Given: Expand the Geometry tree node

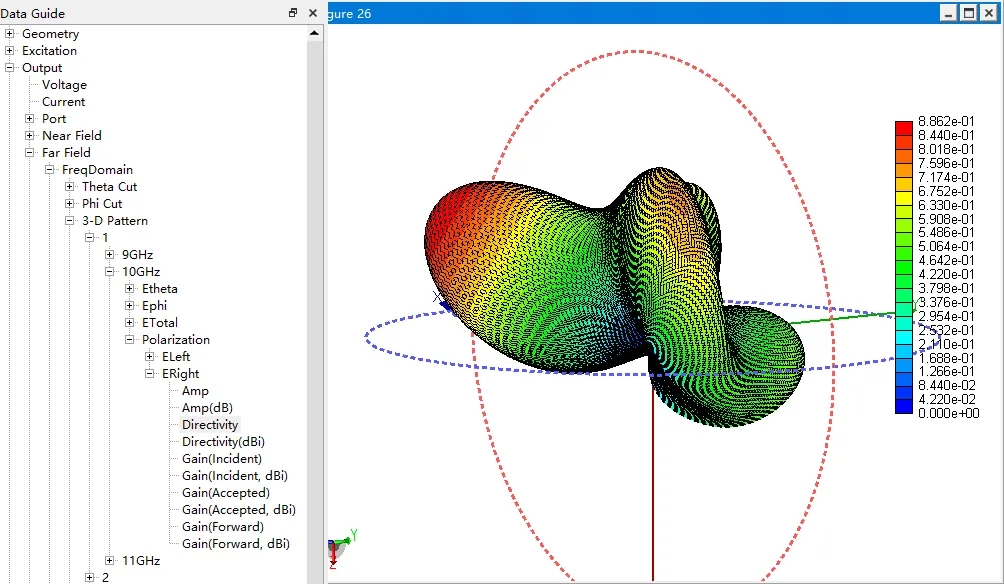Looking at the screenshot, I should point(10,34).
